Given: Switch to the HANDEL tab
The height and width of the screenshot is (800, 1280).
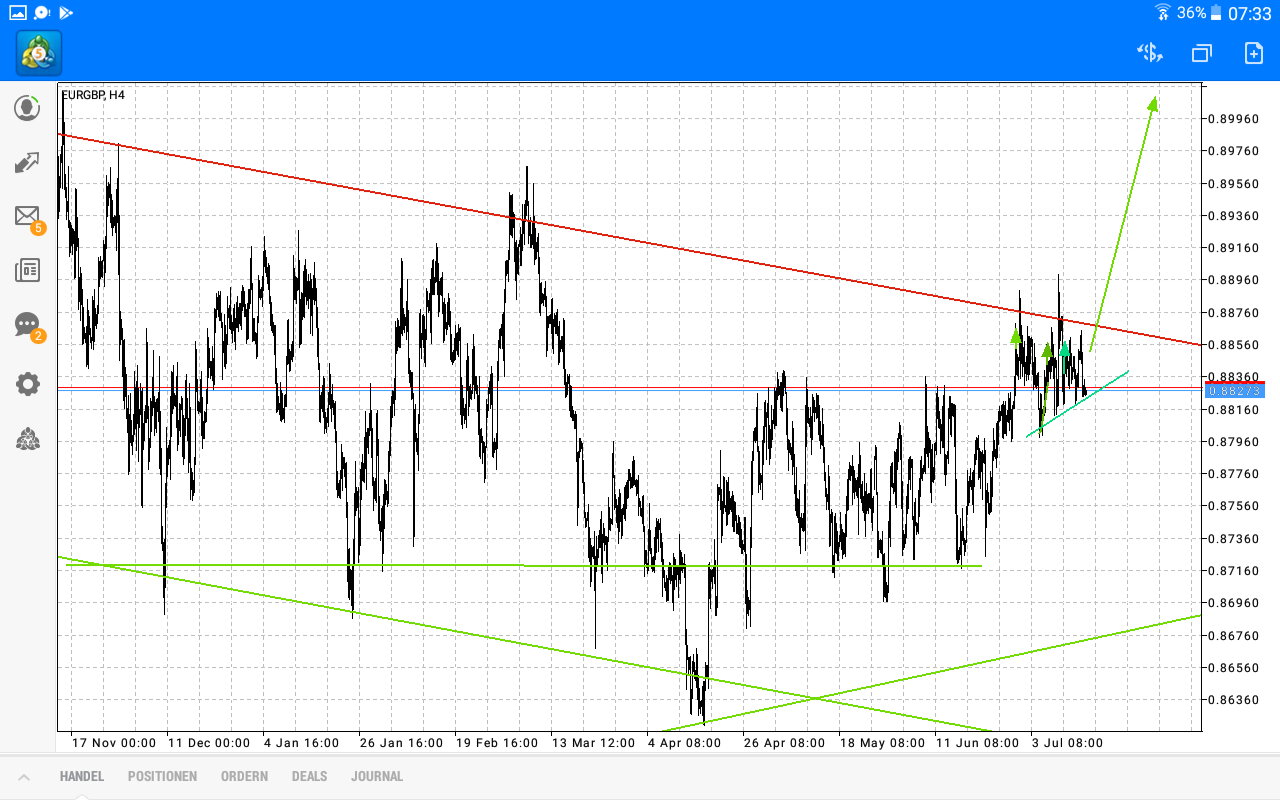Looking at the screenshot, I should [80, 776].
